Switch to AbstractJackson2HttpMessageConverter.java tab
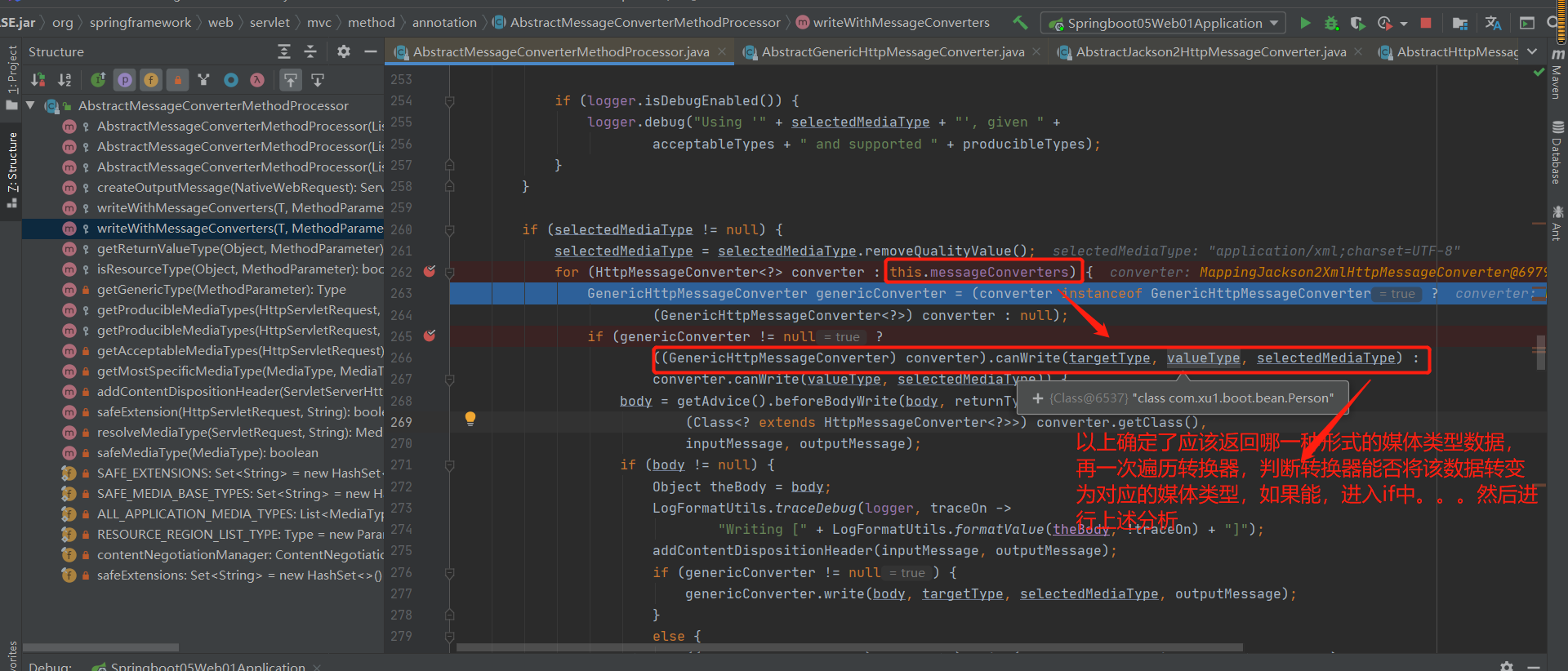Screen dimensions: 1568x671 1210,51
